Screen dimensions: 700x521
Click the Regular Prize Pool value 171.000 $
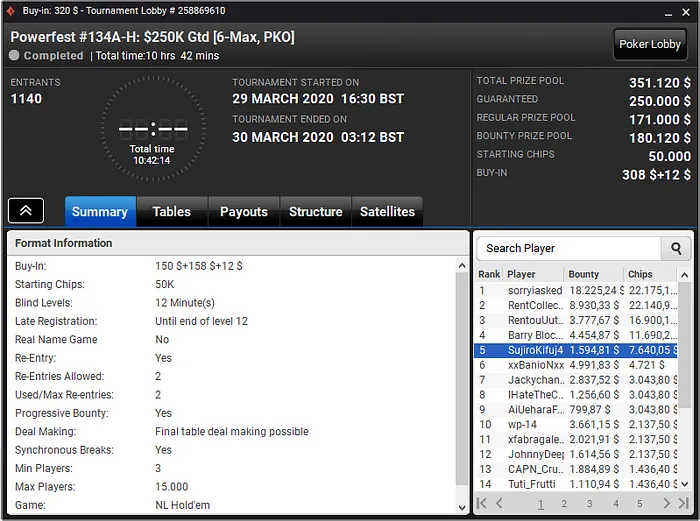tap(659, 120)
